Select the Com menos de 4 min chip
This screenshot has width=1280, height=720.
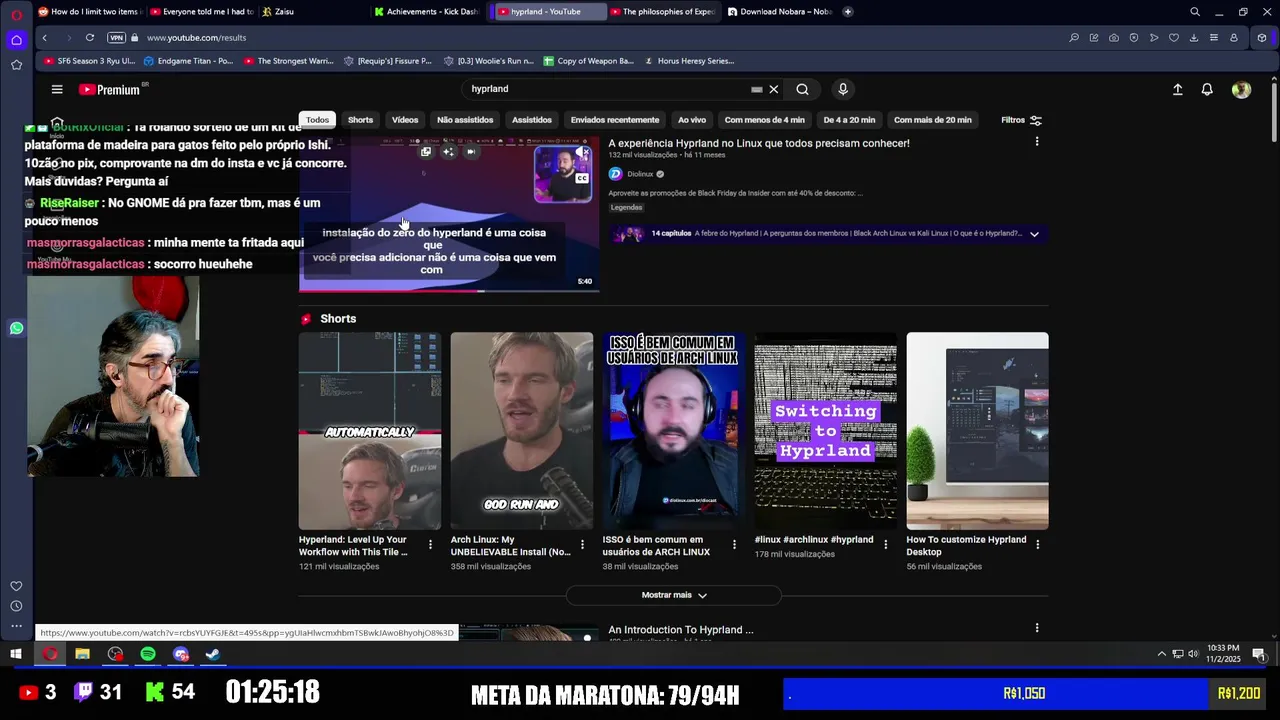point(764,120)
